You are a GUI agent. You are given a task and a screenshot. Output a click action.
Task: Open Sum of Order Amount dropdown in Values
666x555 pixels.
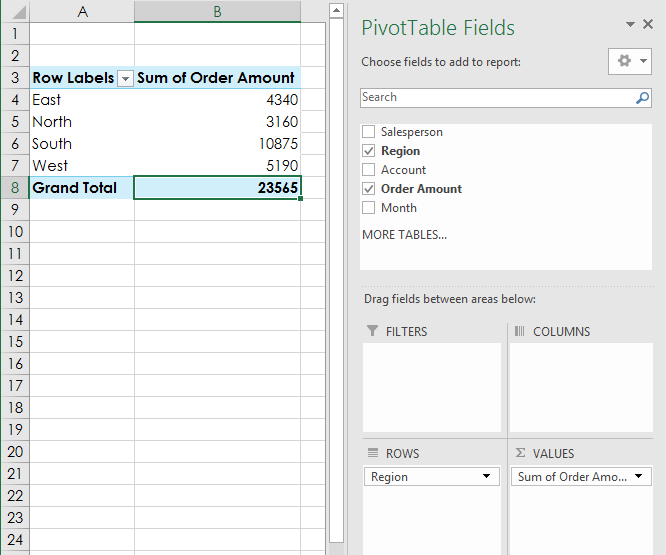pyautogui.click(x=639, y=477)
